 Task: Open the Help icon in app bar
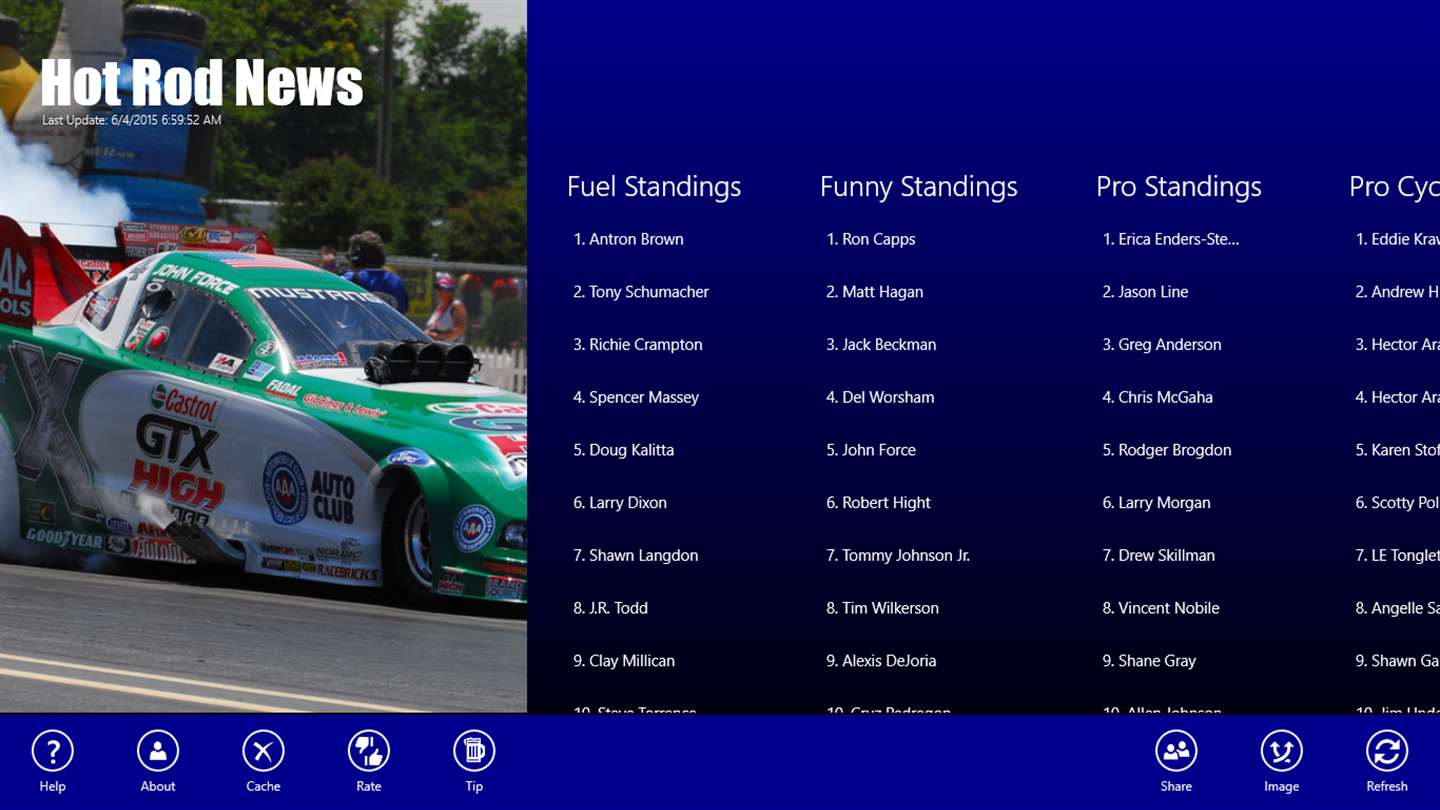(x=52, y=751)
